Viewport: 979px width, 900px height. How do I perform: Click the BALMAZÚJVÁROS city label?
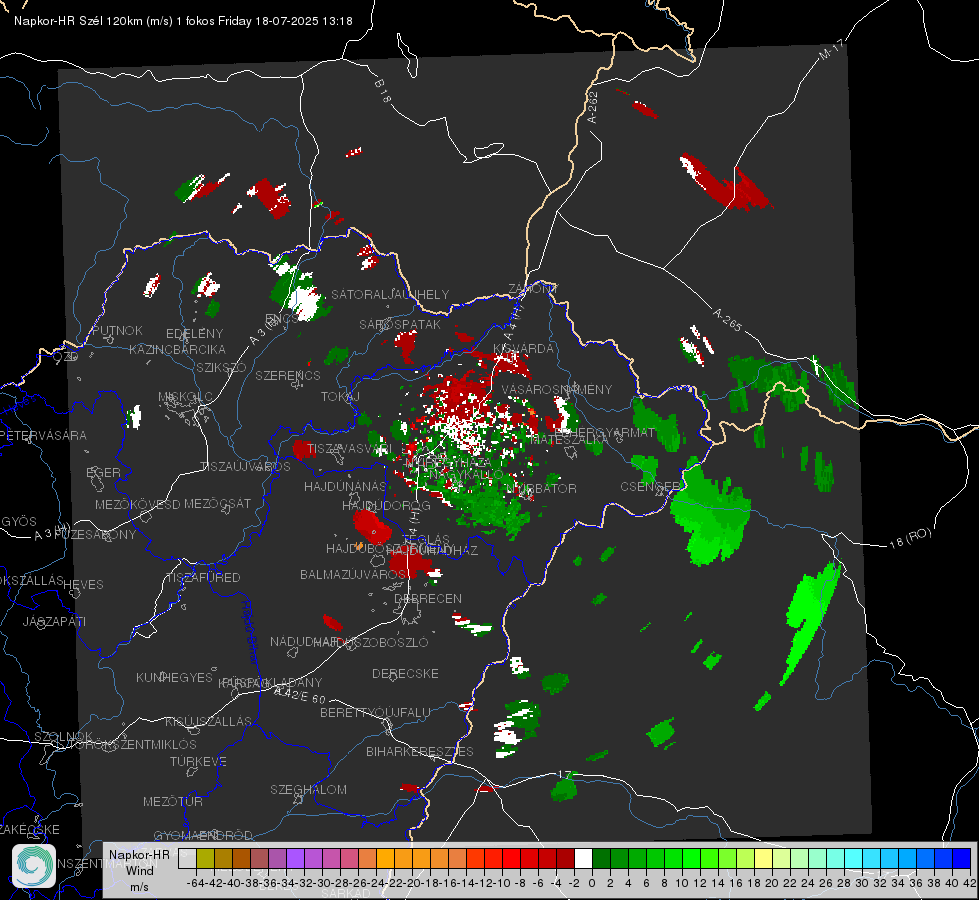click(353, 574)
